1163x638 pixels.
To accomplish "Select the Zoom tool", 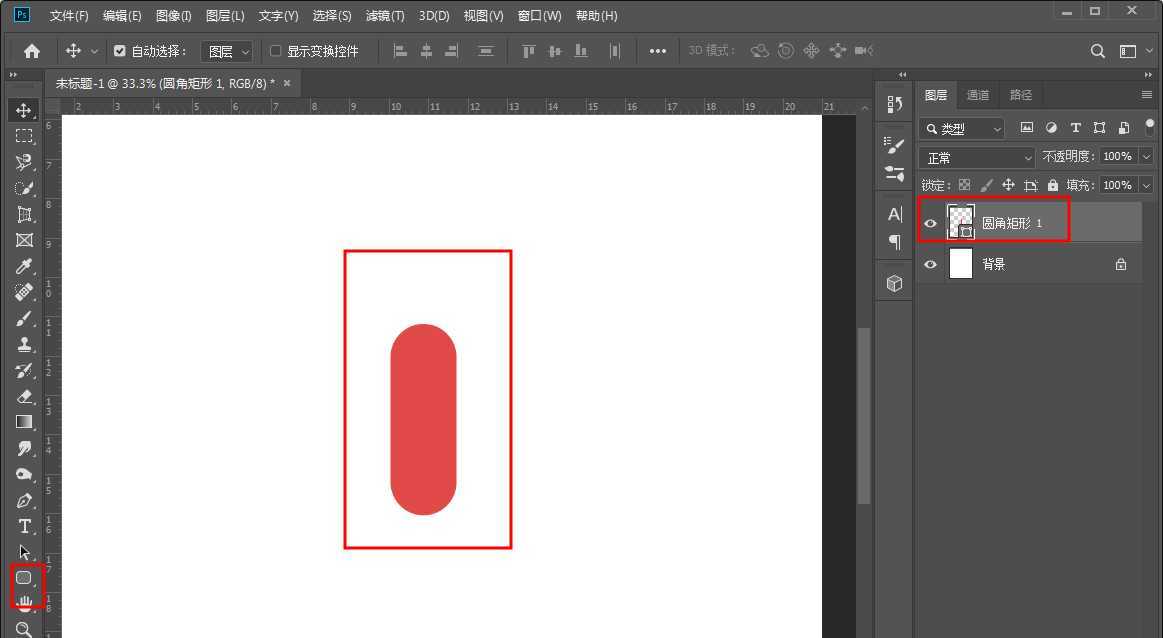I will (x=24, y=629).
